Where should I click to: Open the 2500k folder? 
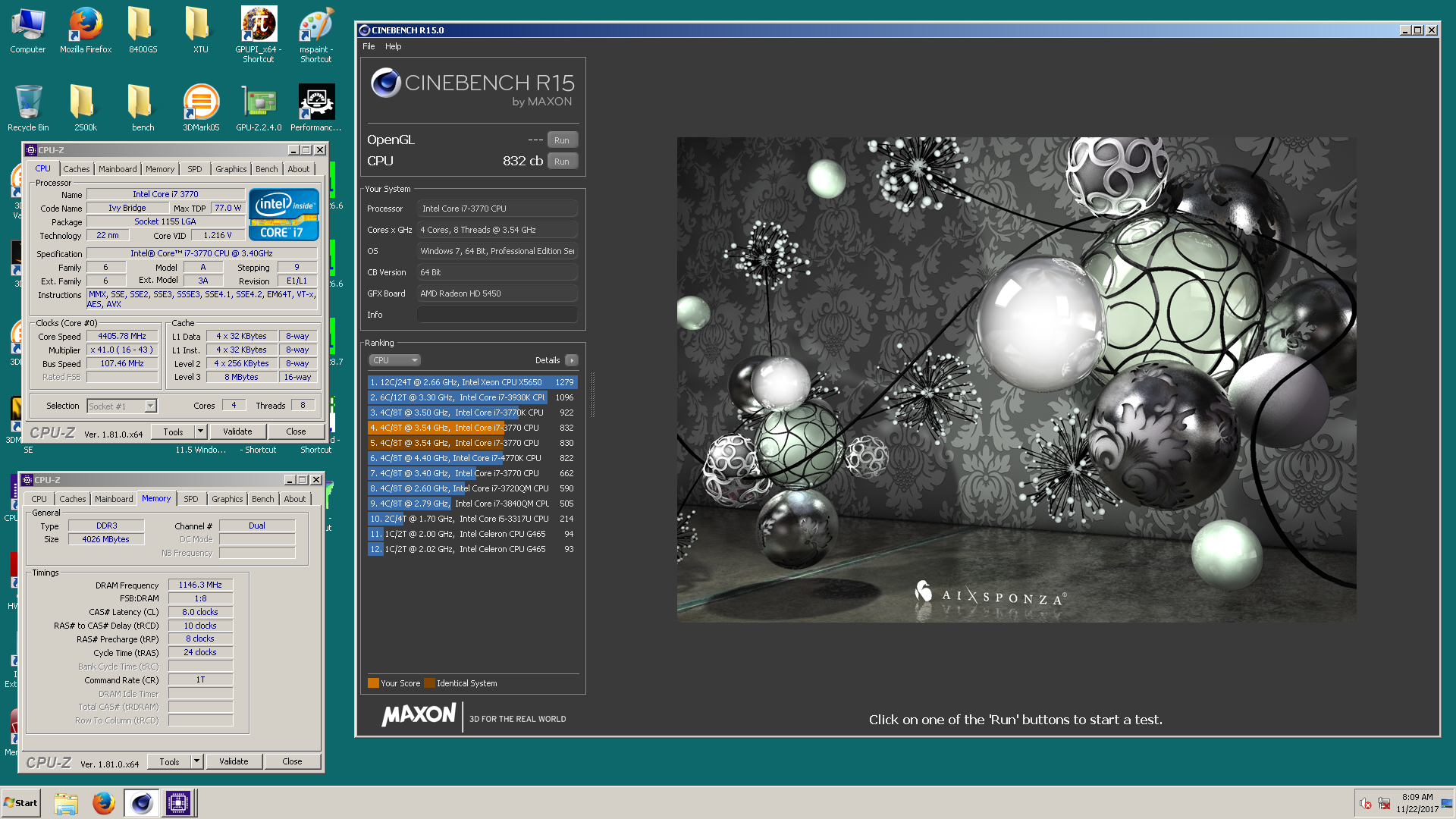click(x=86, y=108)
